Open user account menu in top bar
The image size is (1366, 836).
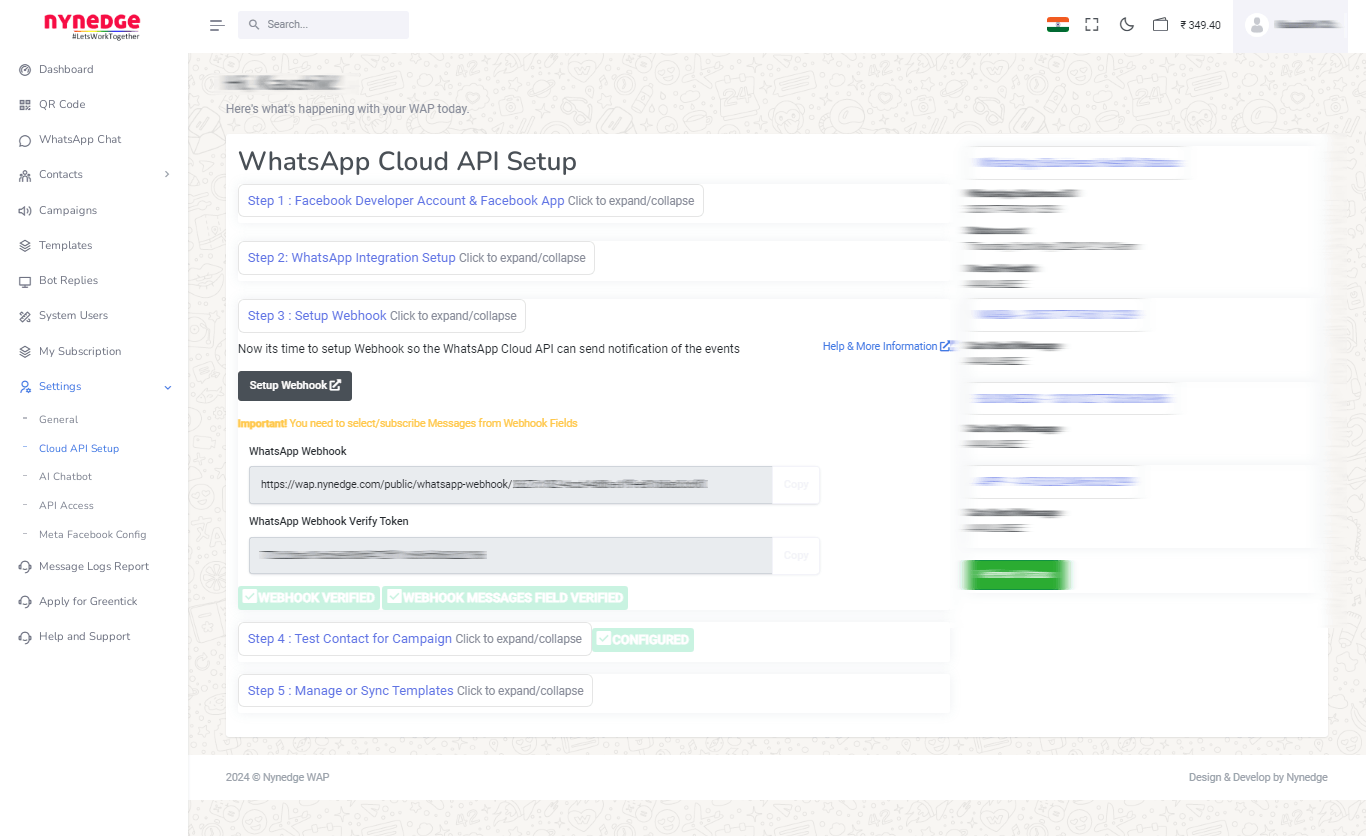pos(1290,25)
